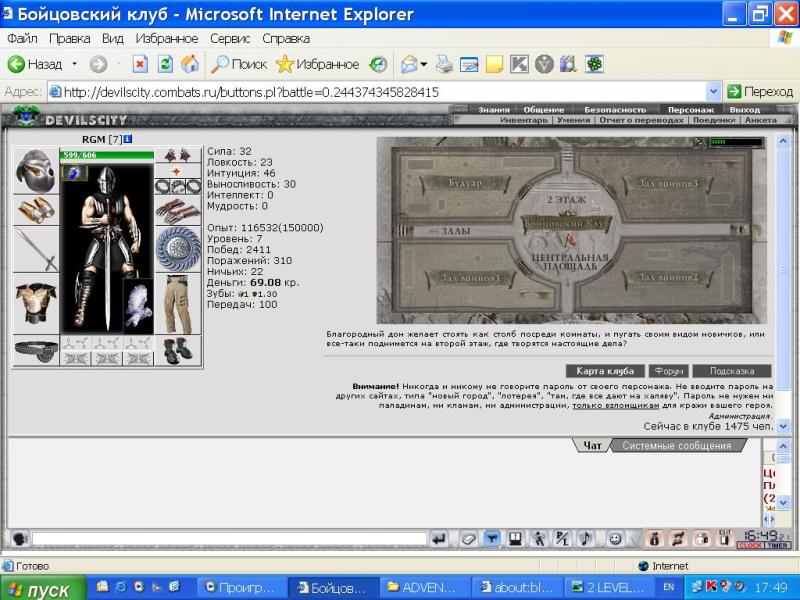Click the bracers equipment slot

pyautogui.click(x=35, y=210)
